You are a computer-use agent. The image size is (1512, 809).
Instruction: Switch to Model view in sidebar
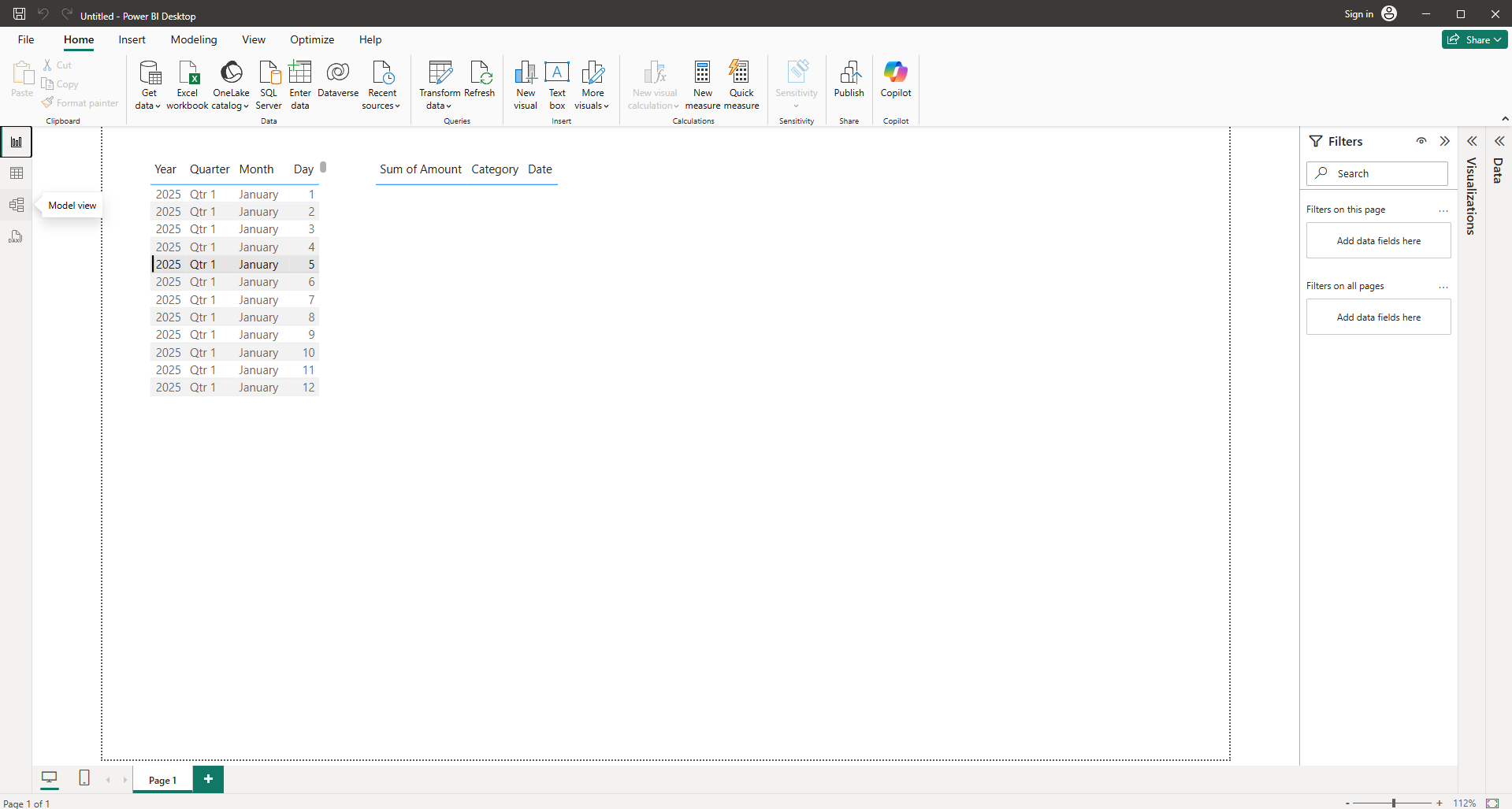coord(17,206)
